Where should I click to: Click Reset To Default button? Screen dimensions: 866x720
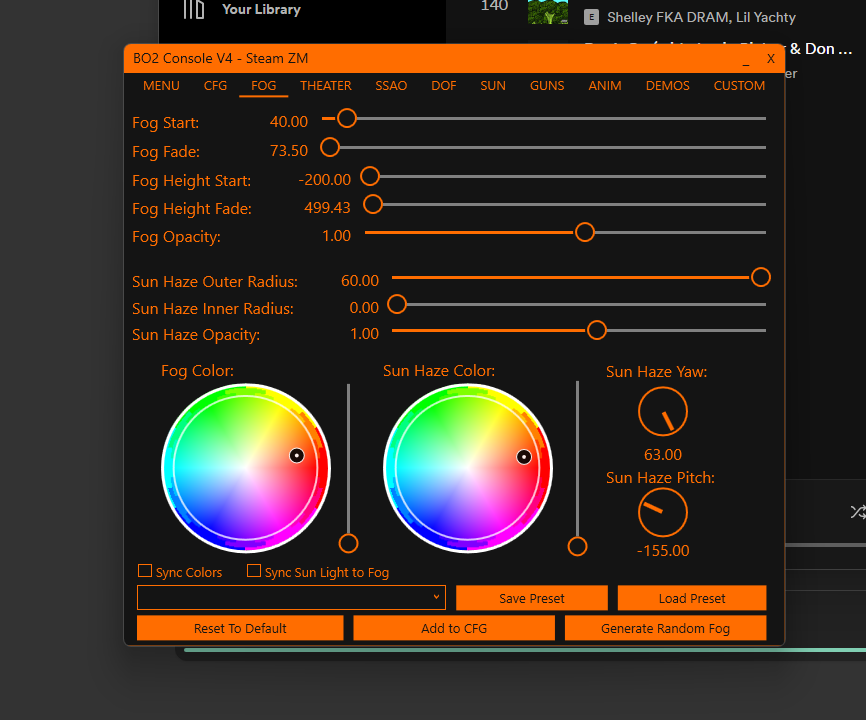(240, 628)
